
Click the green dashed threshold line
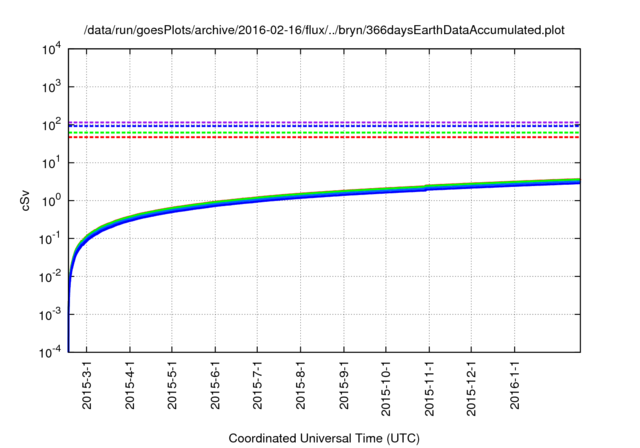pos(324,132)
